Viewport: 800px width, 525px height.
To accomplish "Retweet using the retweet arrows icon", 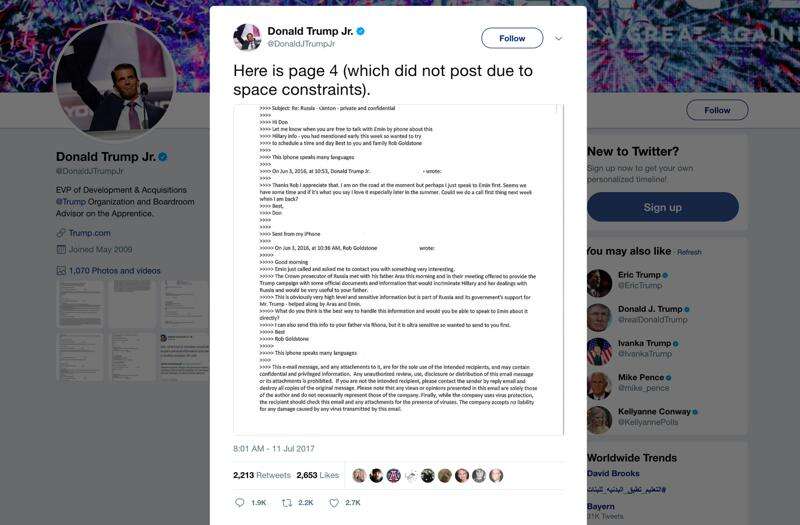I will pos(287,503).
